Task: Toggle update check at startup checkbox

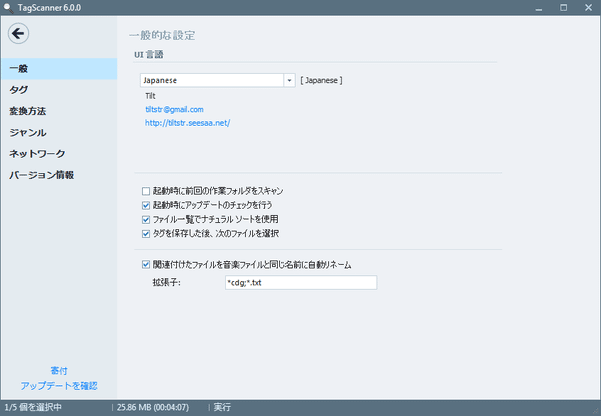Action: (x=146, y=205)
